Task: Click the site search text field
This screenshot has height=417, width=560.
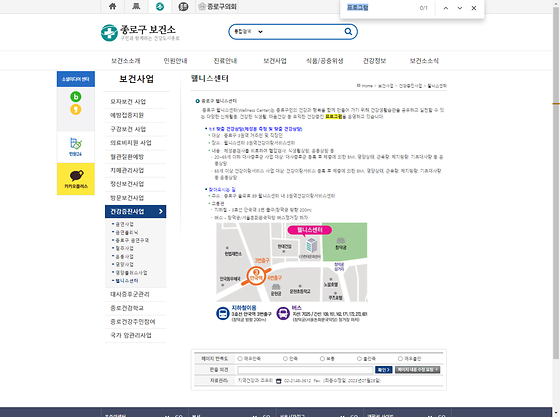Action: click(302, 31)
